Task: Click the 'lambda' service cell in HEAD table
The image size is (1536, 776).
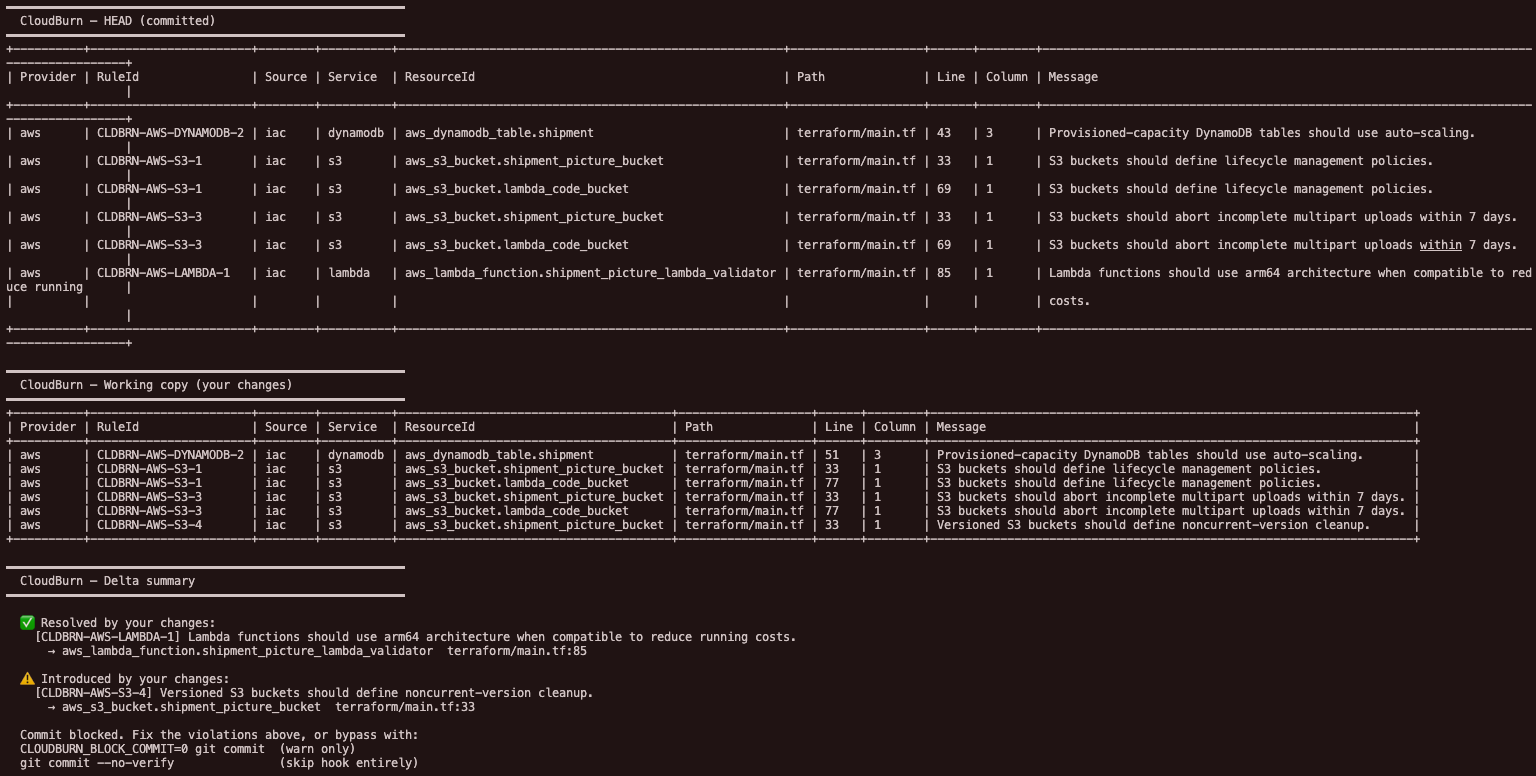Action: (x=349, y=273)
